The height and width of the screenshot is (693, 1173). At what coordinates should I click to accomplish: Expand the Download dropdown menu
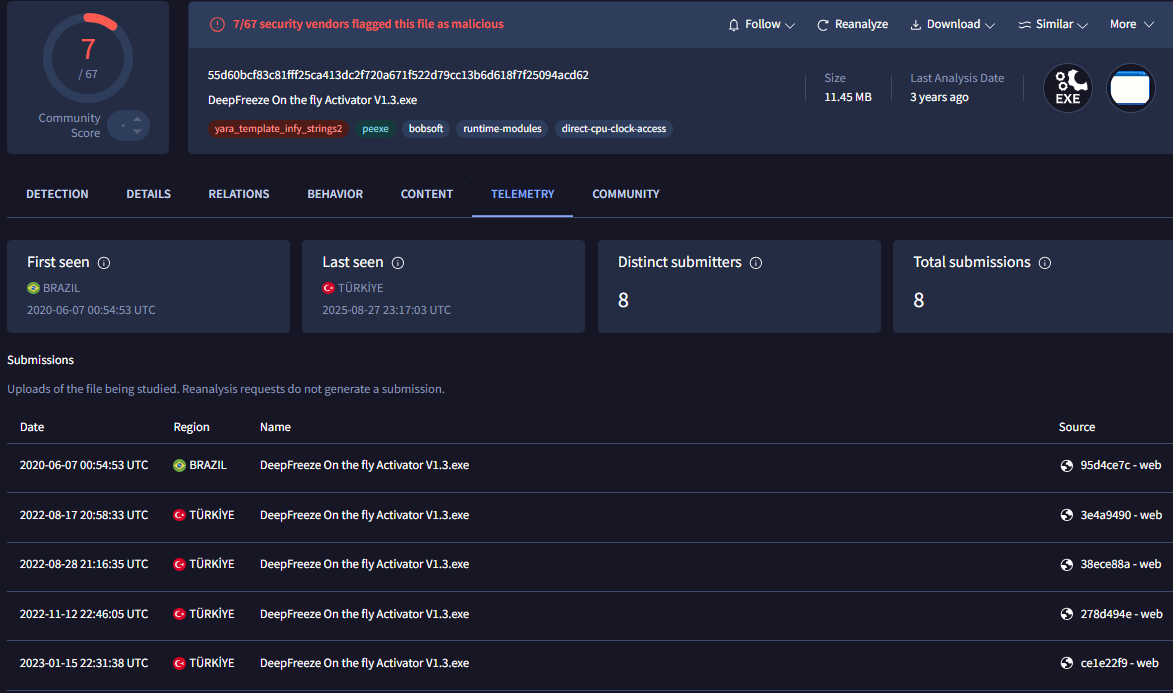tap(952, 24)
